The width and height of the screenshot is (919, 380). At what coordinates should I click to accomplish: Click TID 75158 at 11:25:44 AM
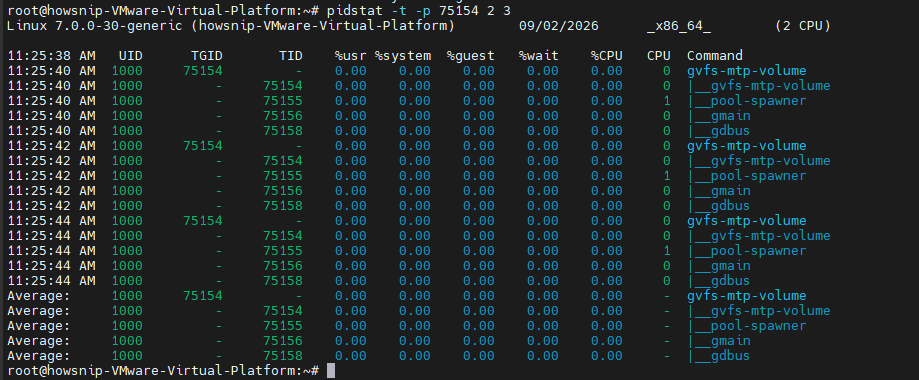tap(283, 281)
